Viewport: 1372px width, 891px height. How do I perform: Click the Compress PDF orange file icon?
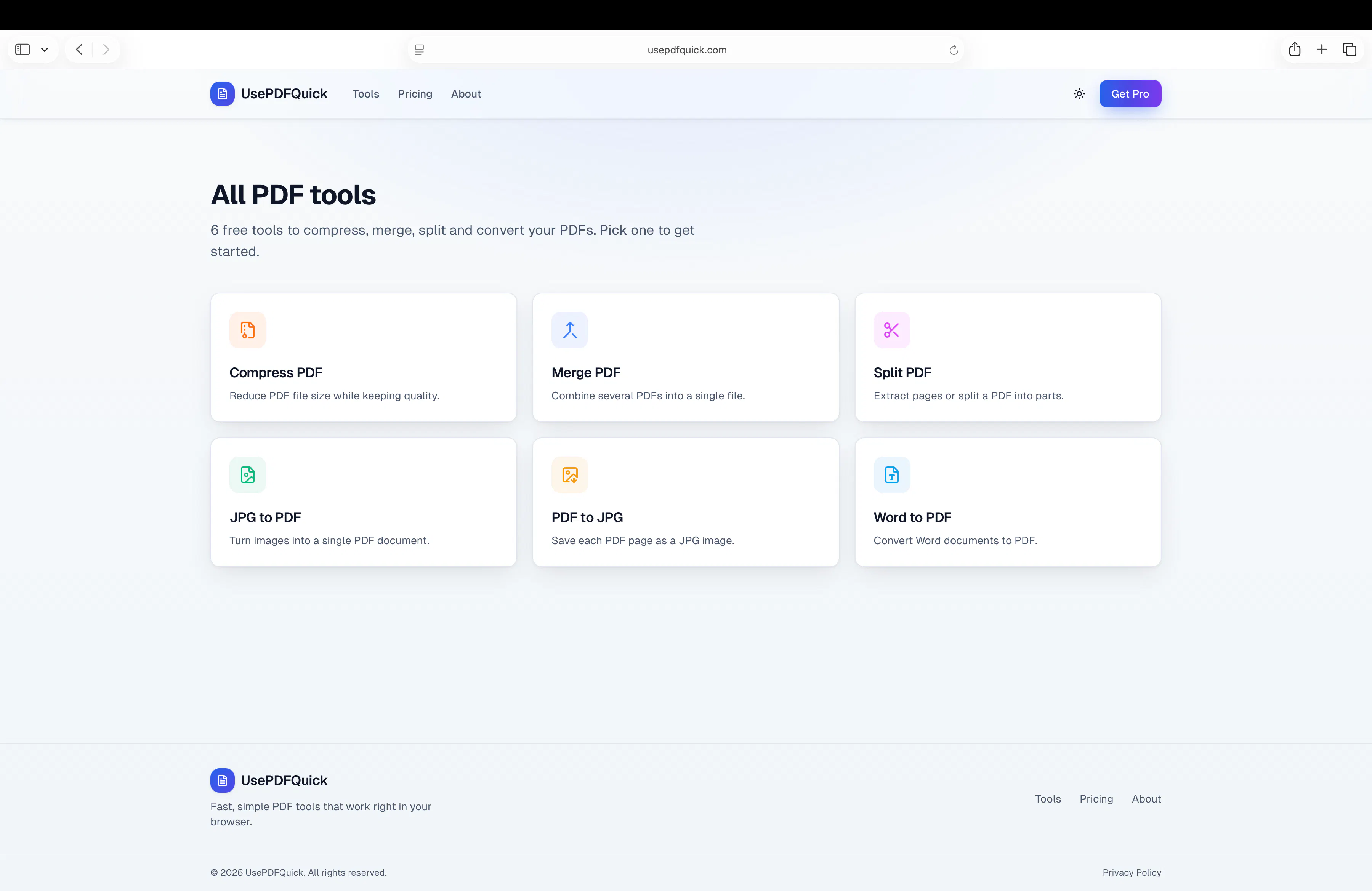[x=247, y=330]
